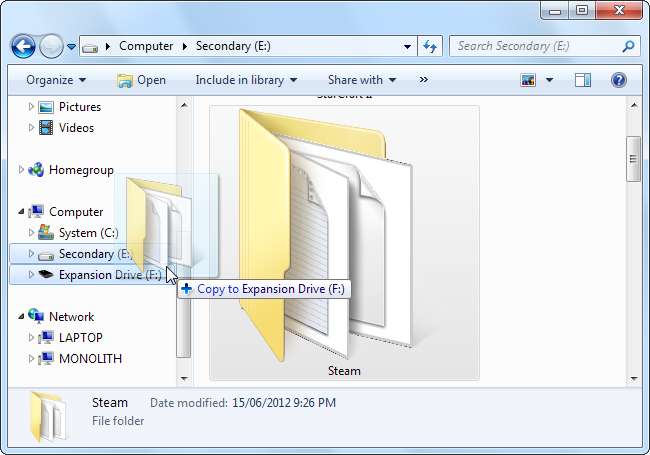Show more toolbar commands chevron

(423, 80)
